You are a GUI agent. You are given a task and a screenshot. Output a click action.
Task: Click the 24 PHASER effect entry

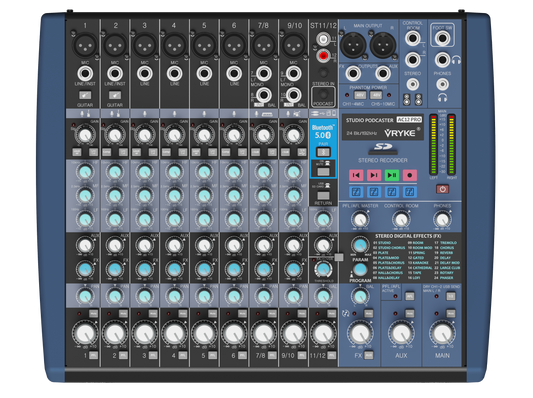444,278
